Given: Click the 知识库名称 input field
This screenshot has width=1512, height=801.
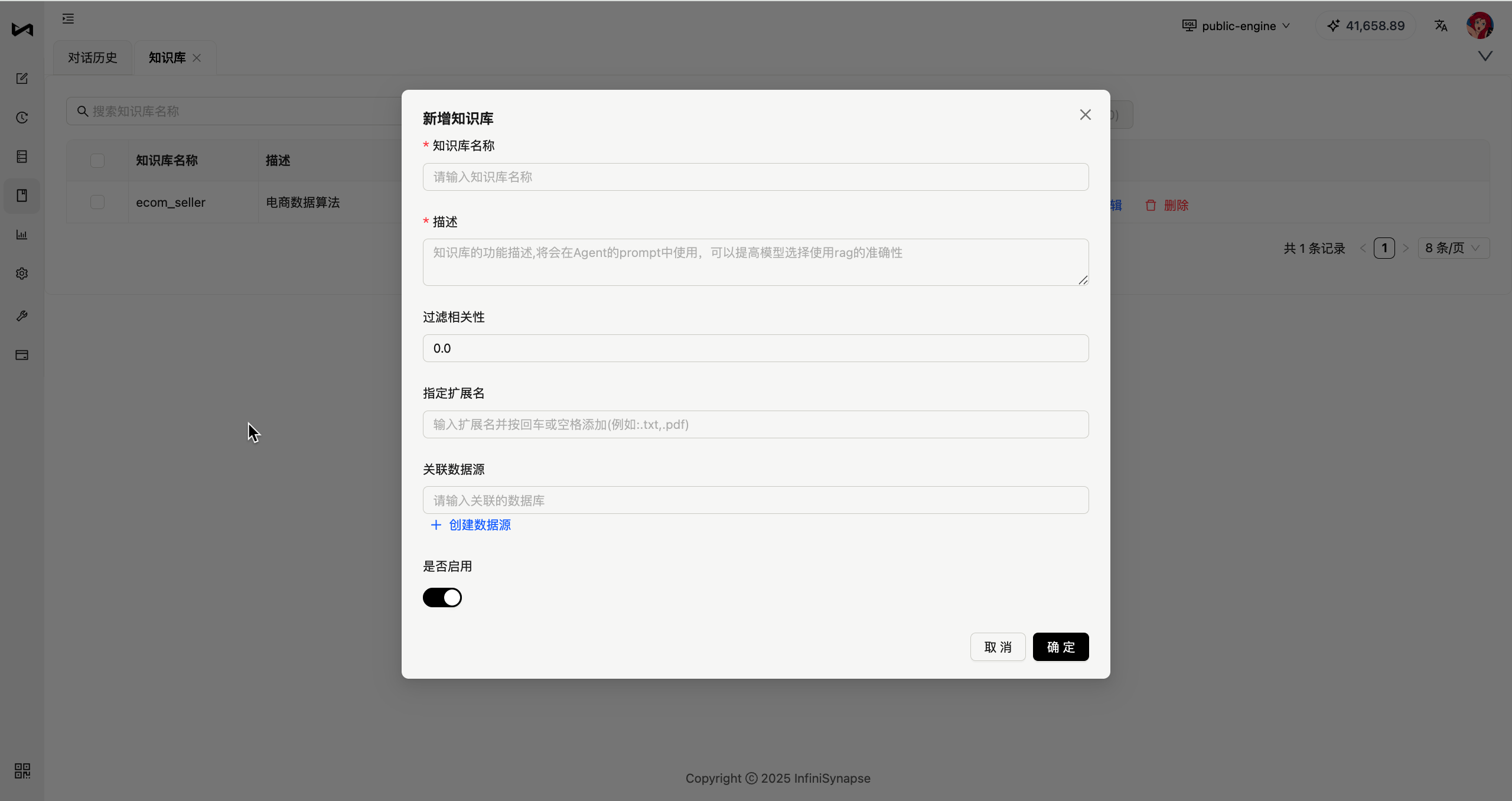Looking at the screenshot, I should pos(755,177).
